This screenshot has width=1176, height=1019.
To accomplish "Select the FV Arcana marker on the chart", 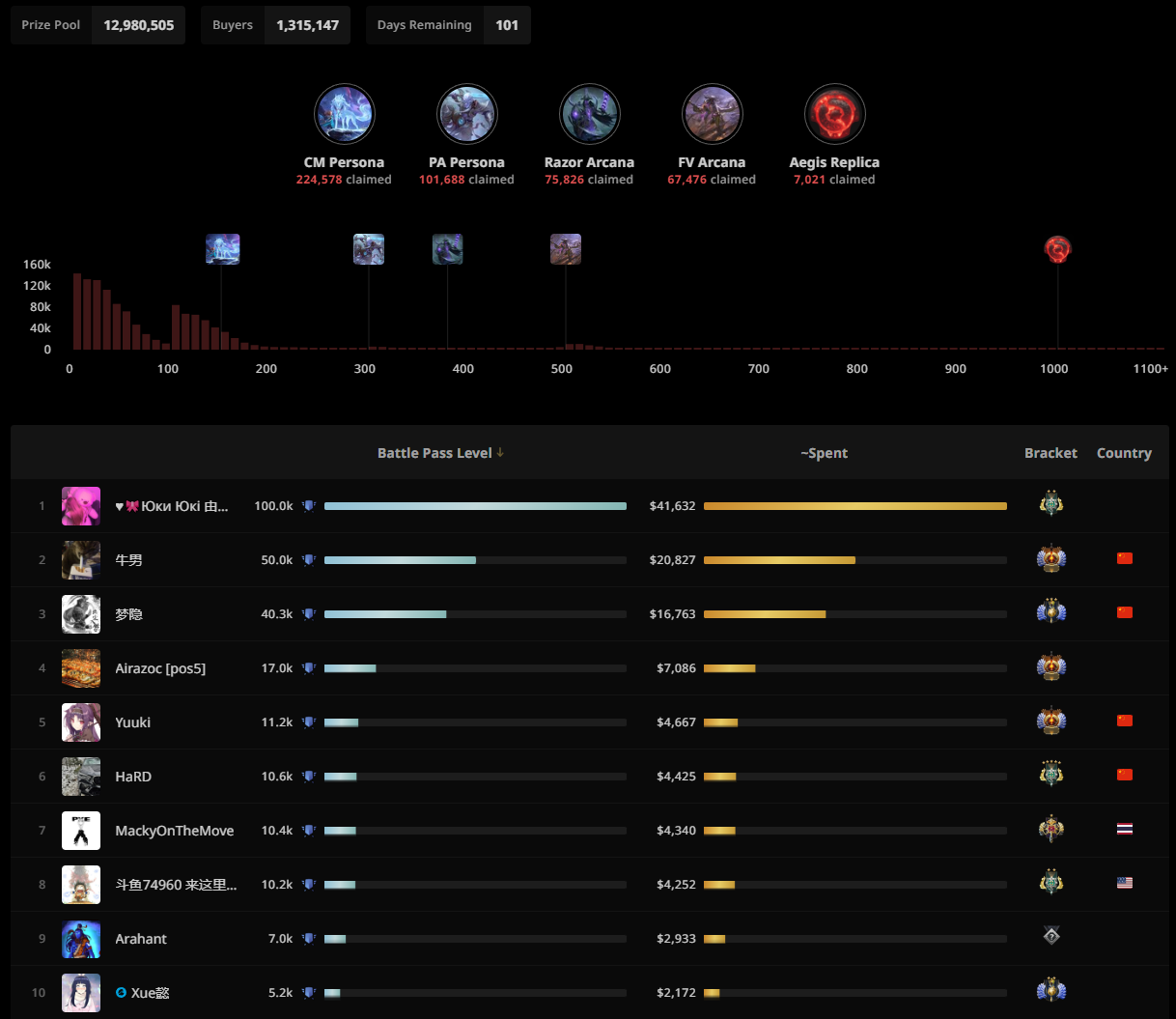I will click(566, 249).
